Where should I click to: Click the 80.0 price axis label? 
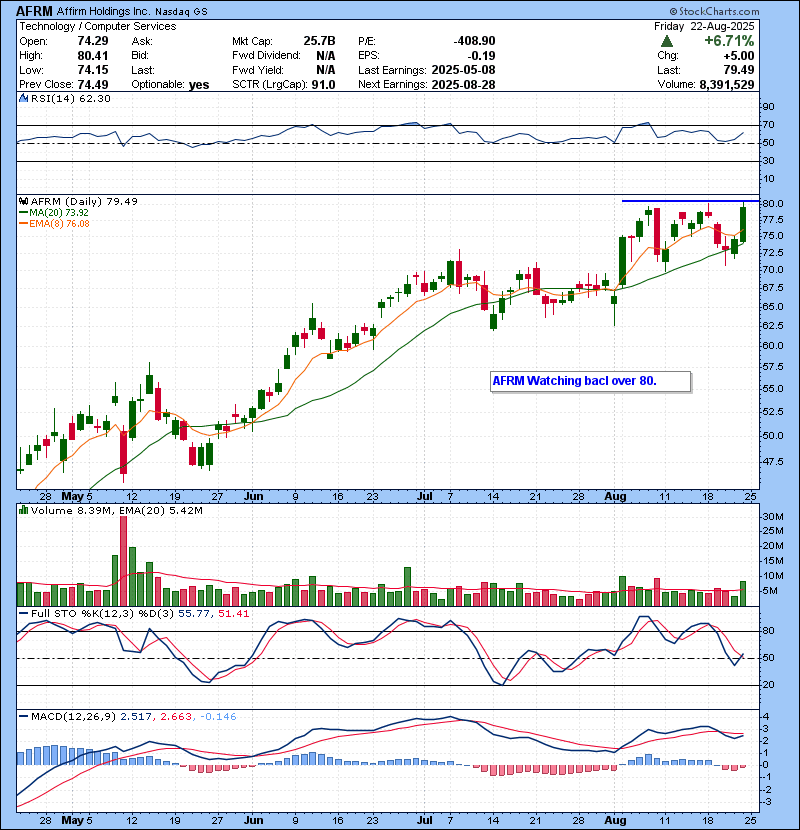click(773, 204)
